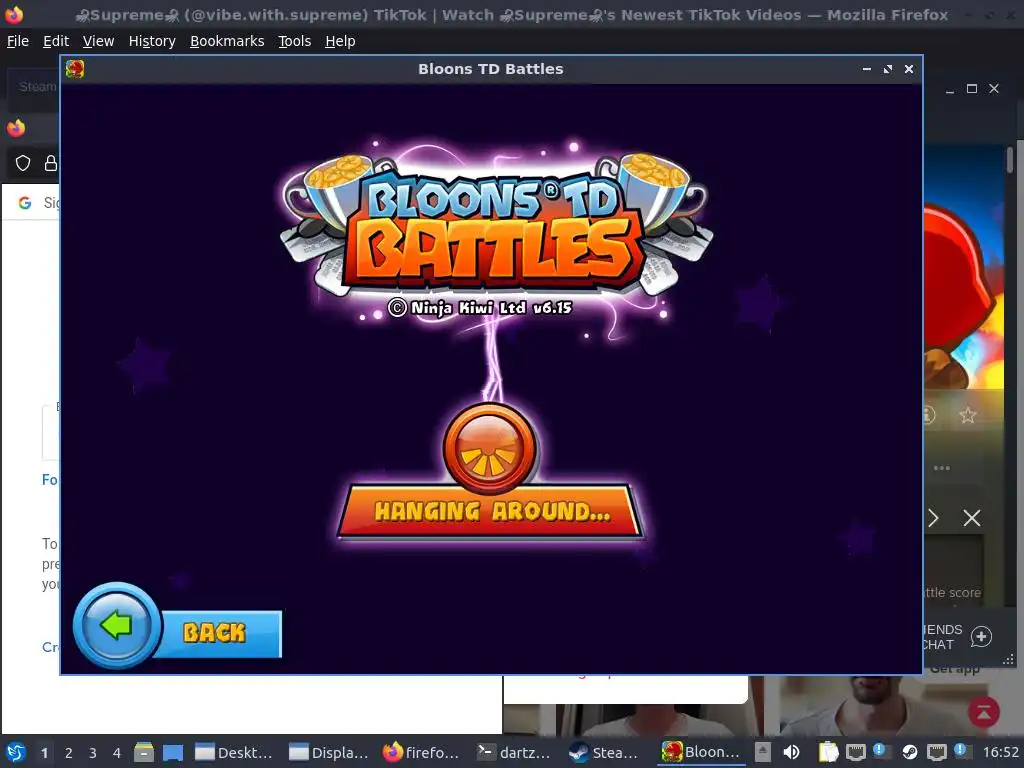Open the start menu bird icon
The width and height of the screenshot is (1024, 768).
16,752
